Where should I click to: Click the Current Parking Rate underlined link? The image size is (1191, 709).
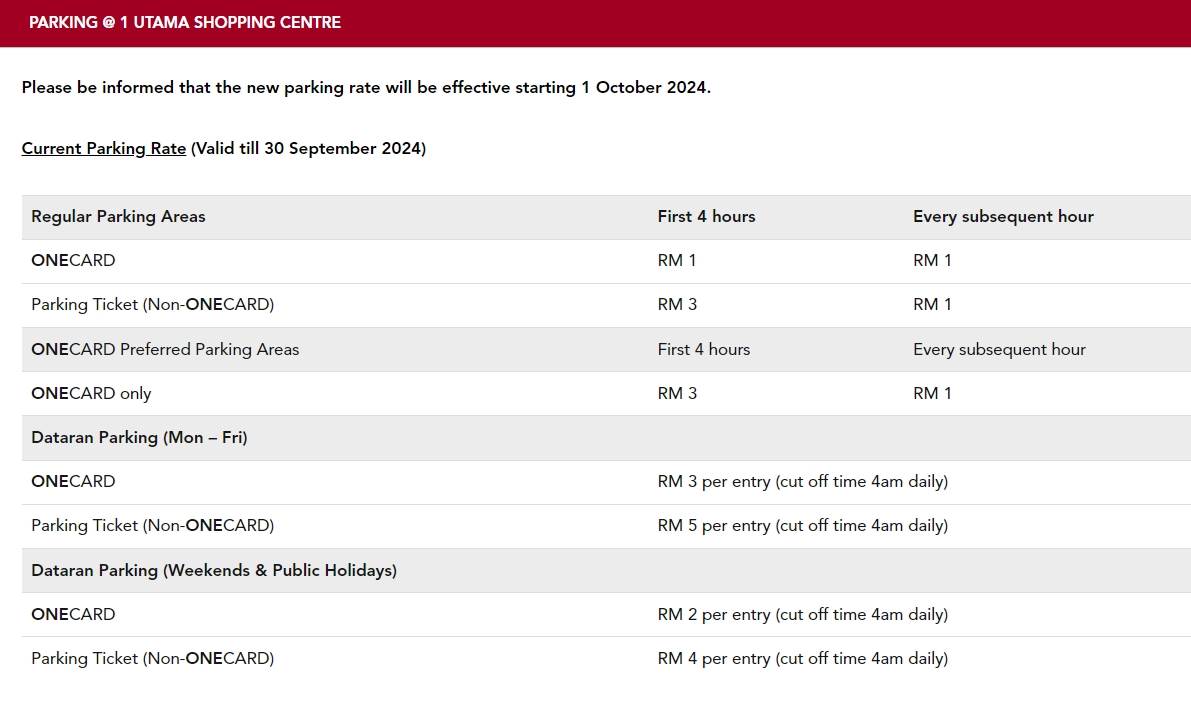click(x=103, y=148)
